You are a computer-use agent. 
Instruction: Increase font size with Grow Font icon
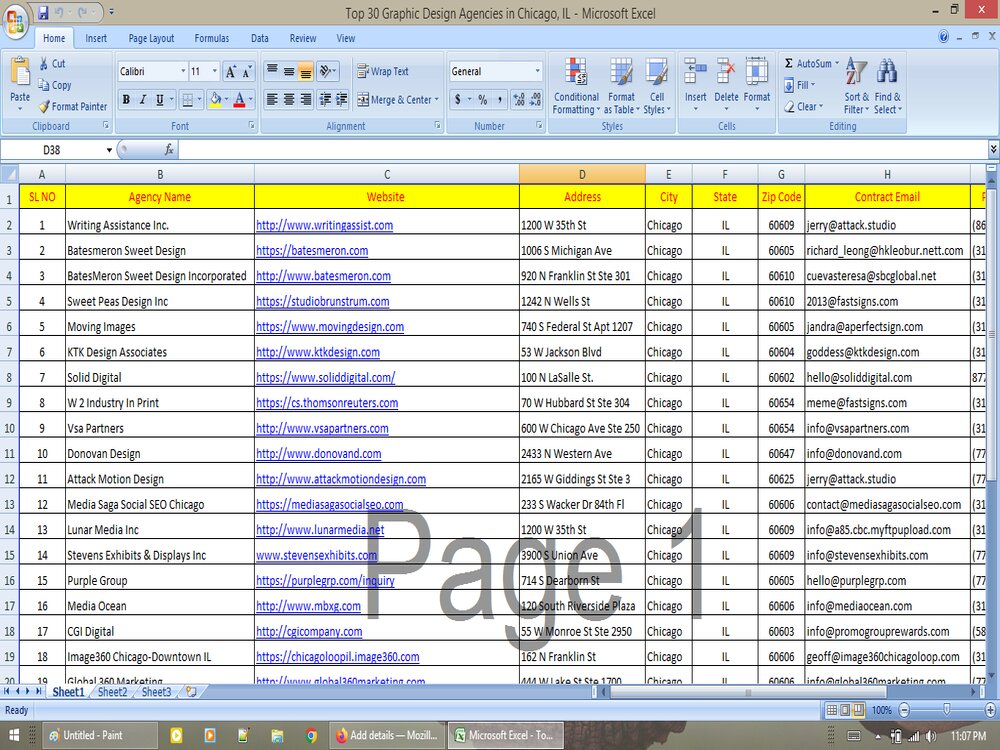pyautogui.click(x=231, y=71)
